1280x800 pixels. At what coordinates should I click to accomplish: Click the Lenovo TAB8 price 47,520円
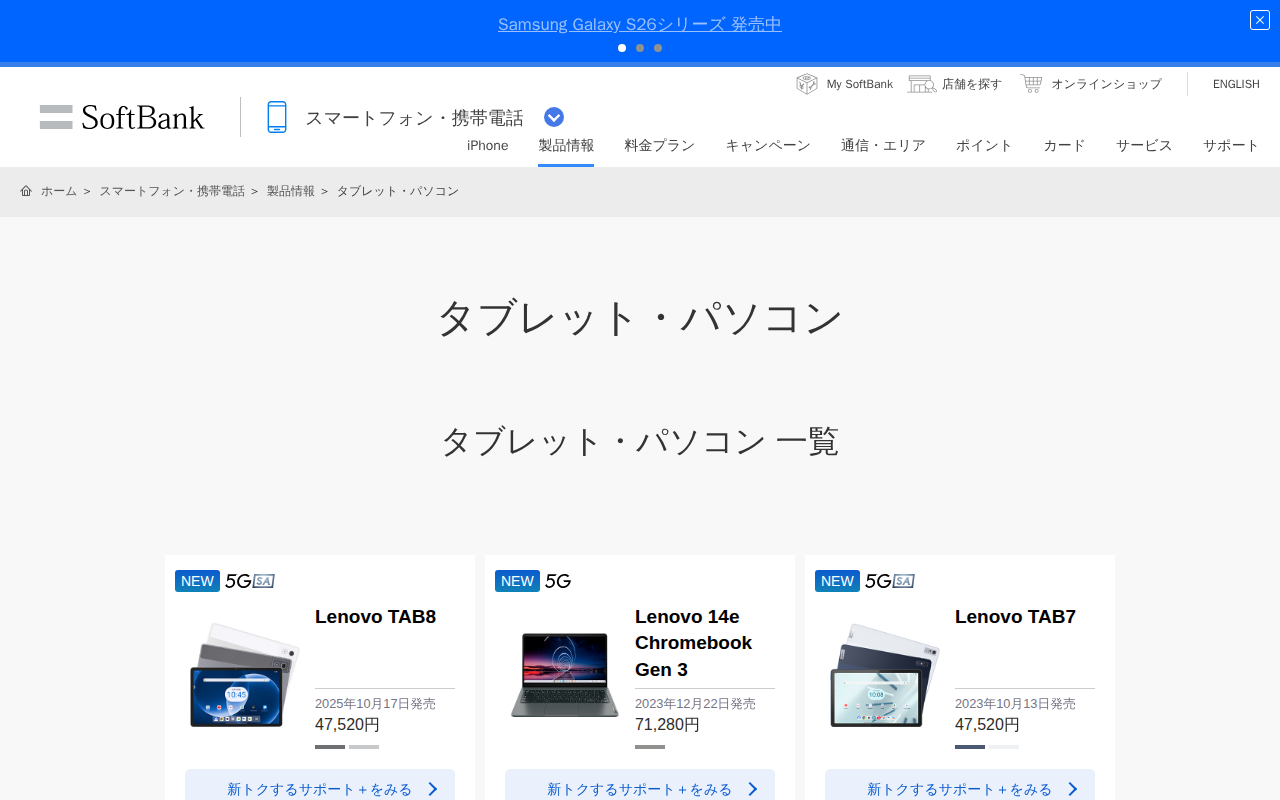[347, 724]
